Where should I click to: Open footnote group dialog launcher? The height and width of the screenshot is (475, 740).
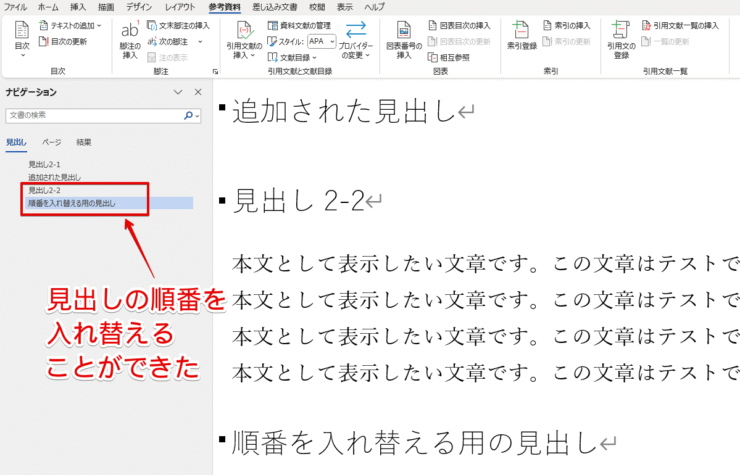(215, 71)
